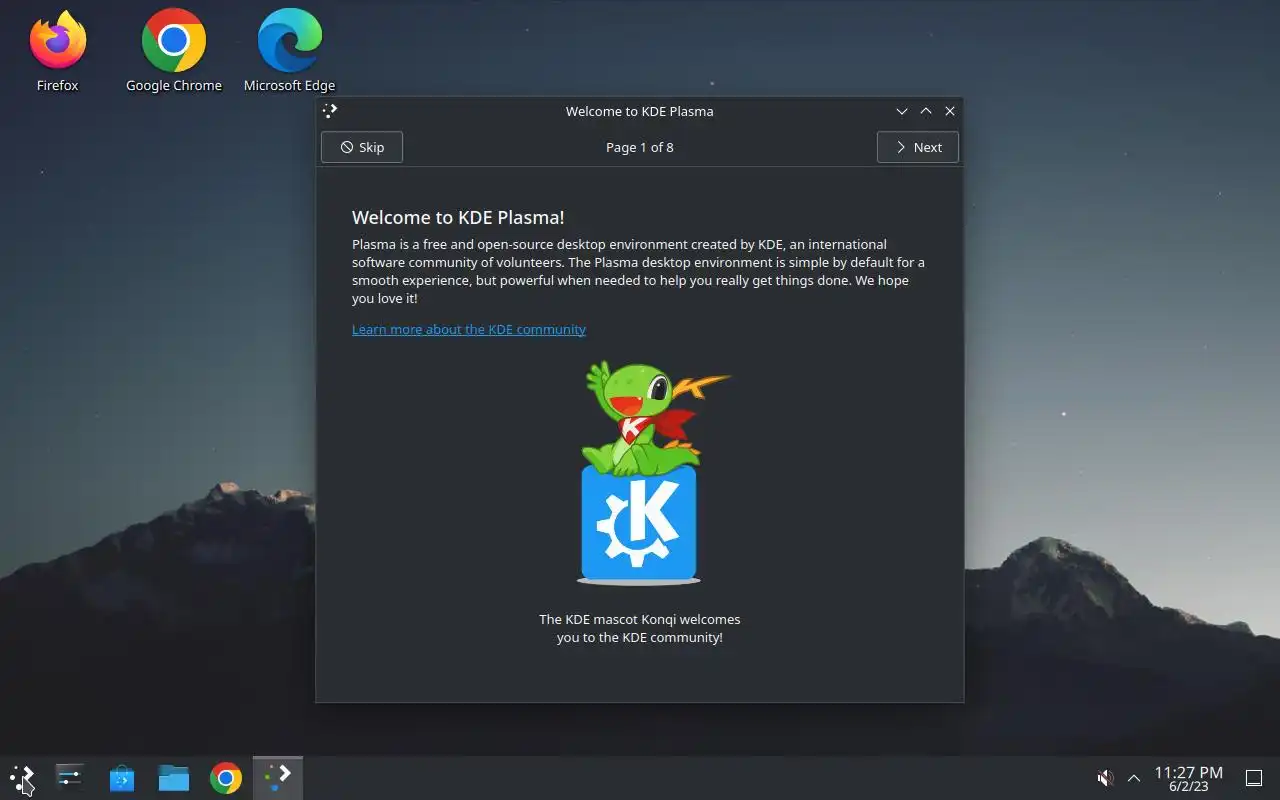Open the Welcome window title bar menu icon
The image size is (1280, 800).
(x=331, y=111)
